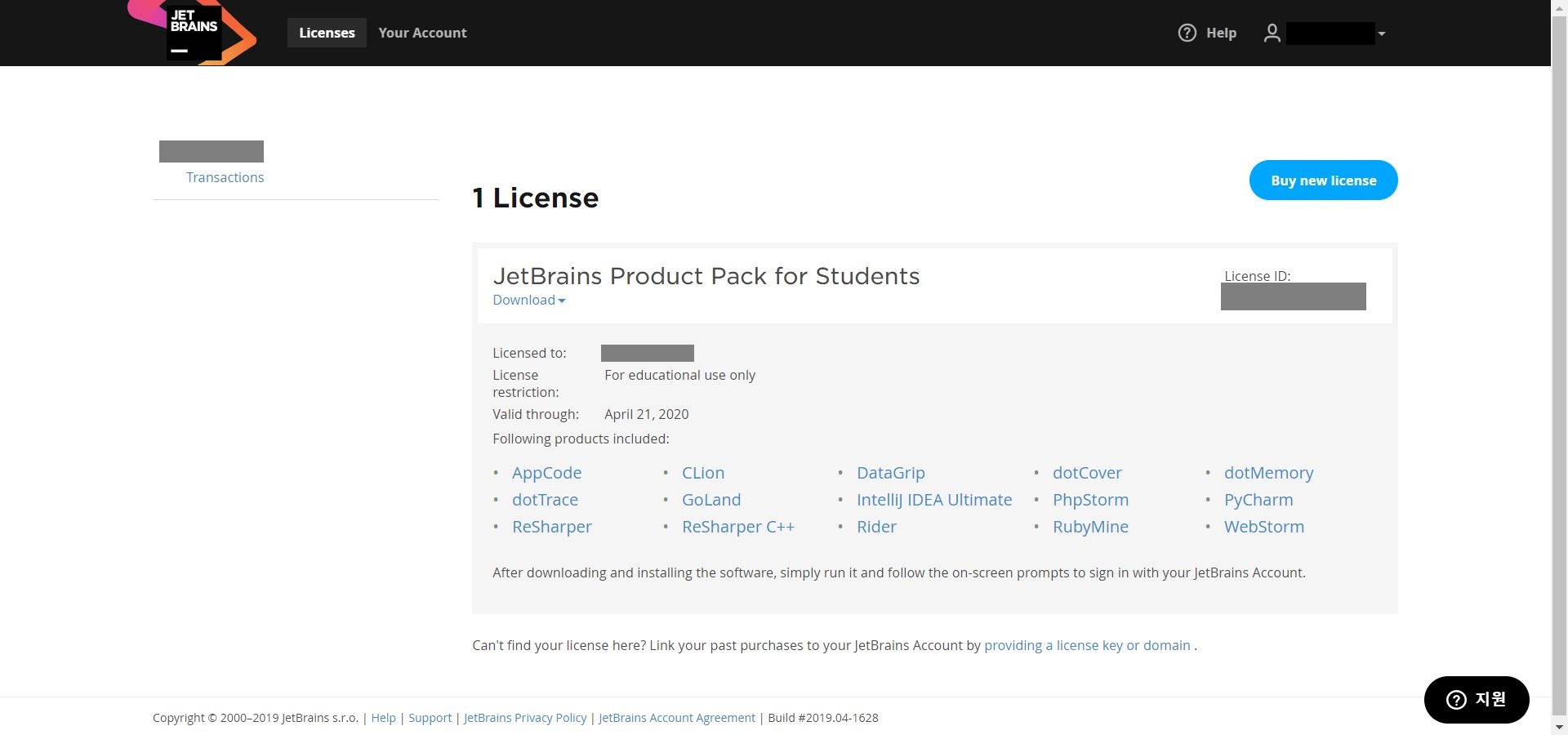
Task: Open the AppCode product link
Action: 546,473
